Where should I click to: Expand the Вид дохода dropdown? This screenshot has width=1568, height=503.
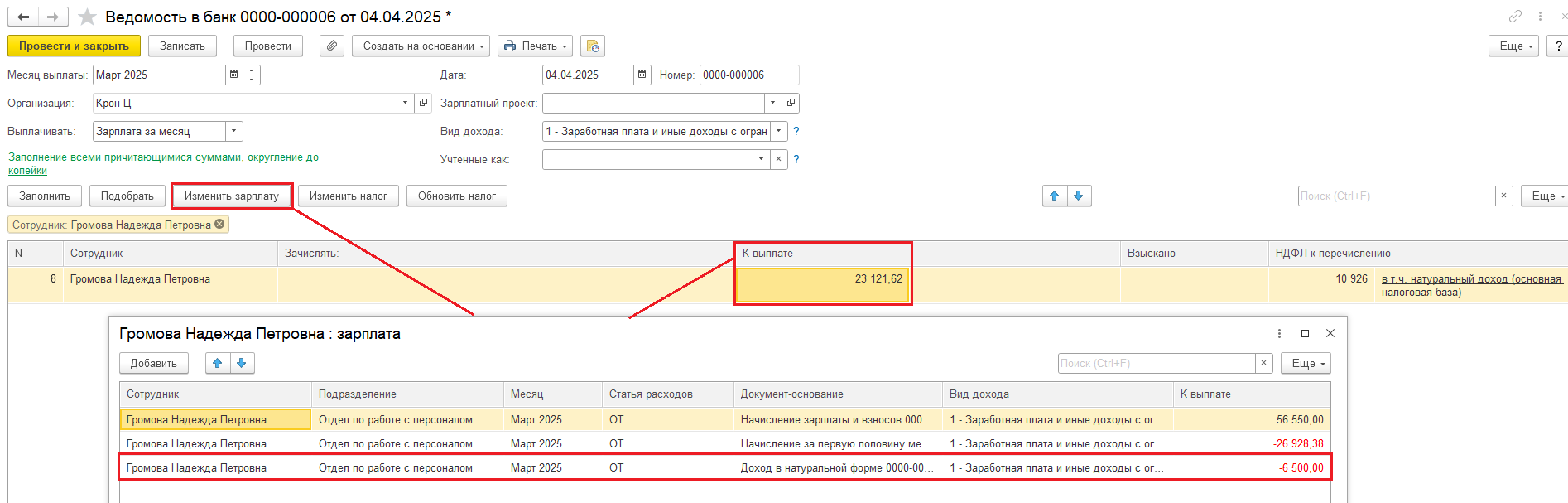779,132
